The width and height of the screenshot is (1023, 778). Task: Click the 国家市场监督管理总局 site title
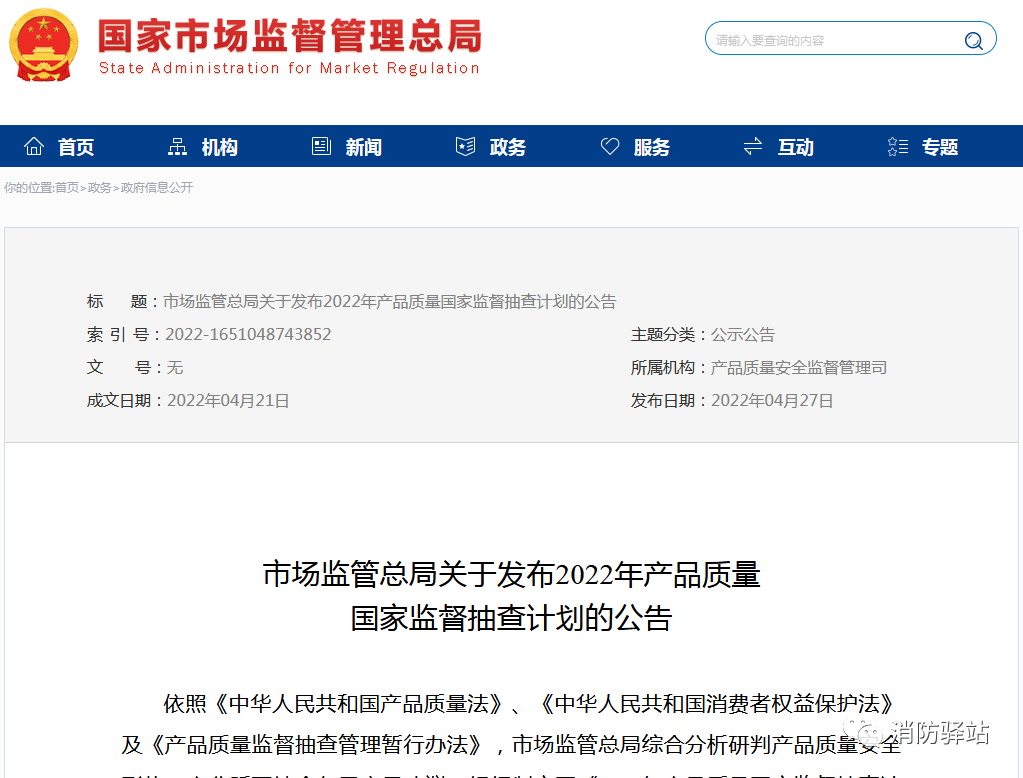pos(289,37)
